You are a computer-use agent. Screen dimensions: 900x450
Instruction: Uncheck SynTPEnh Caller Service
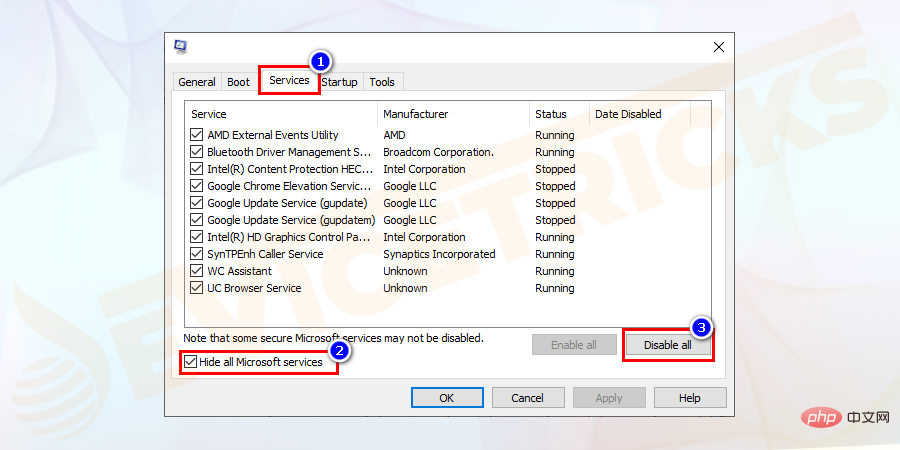pos(197,254)
